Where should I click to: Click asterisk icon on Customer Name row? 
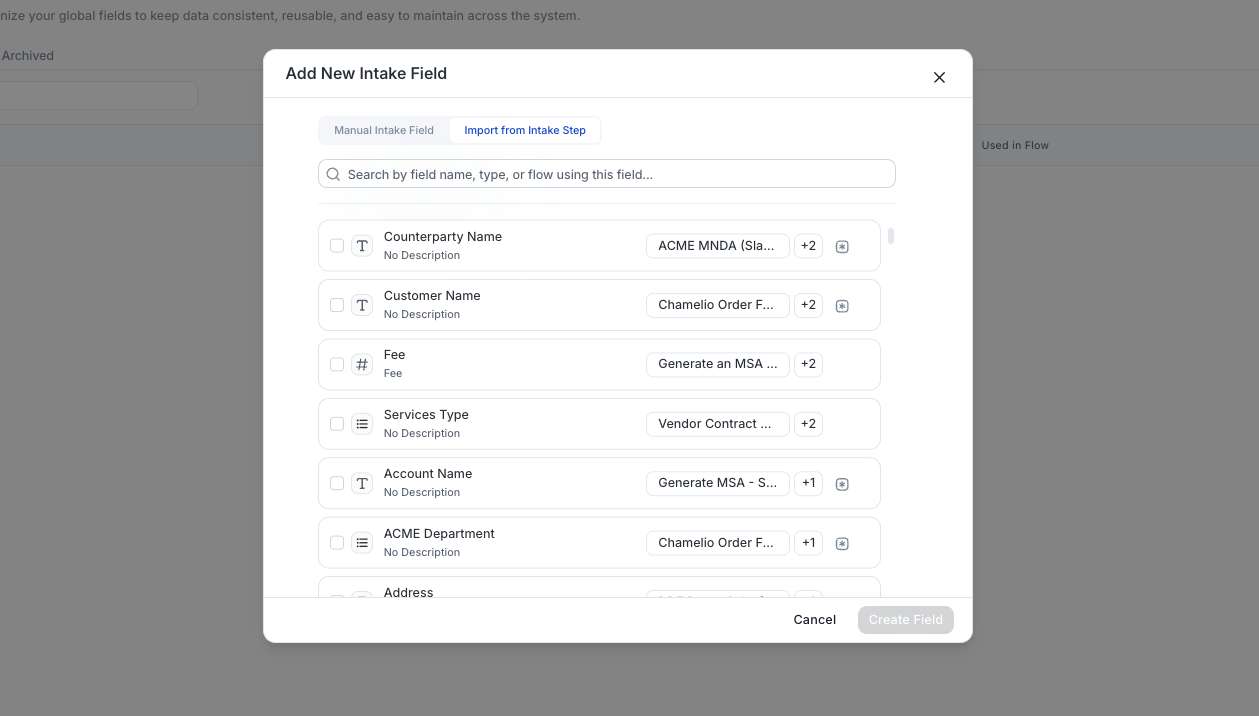tap(842, 306)
